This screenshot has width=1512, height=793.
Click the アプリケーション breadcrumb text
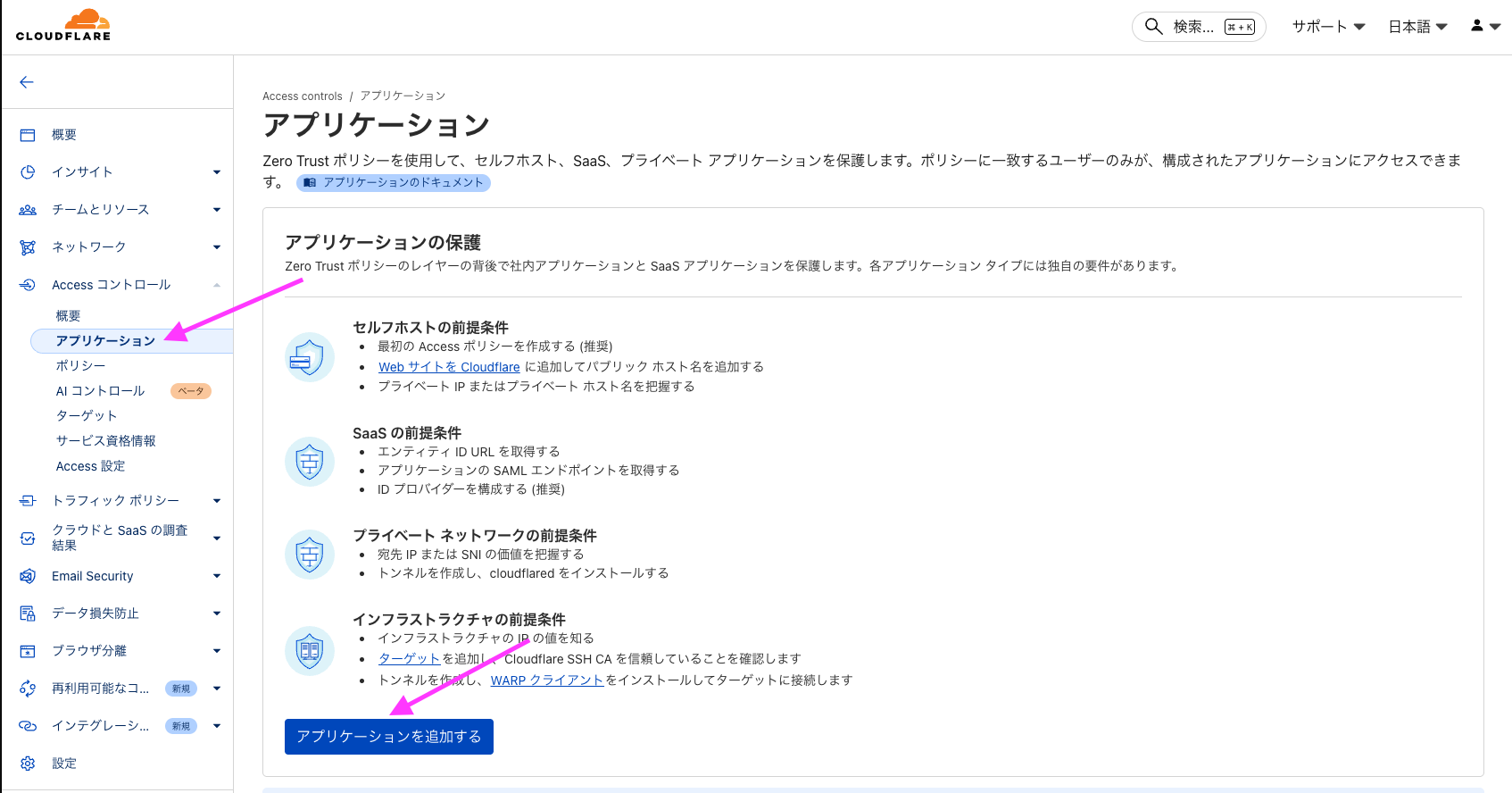tap(403, 96)
